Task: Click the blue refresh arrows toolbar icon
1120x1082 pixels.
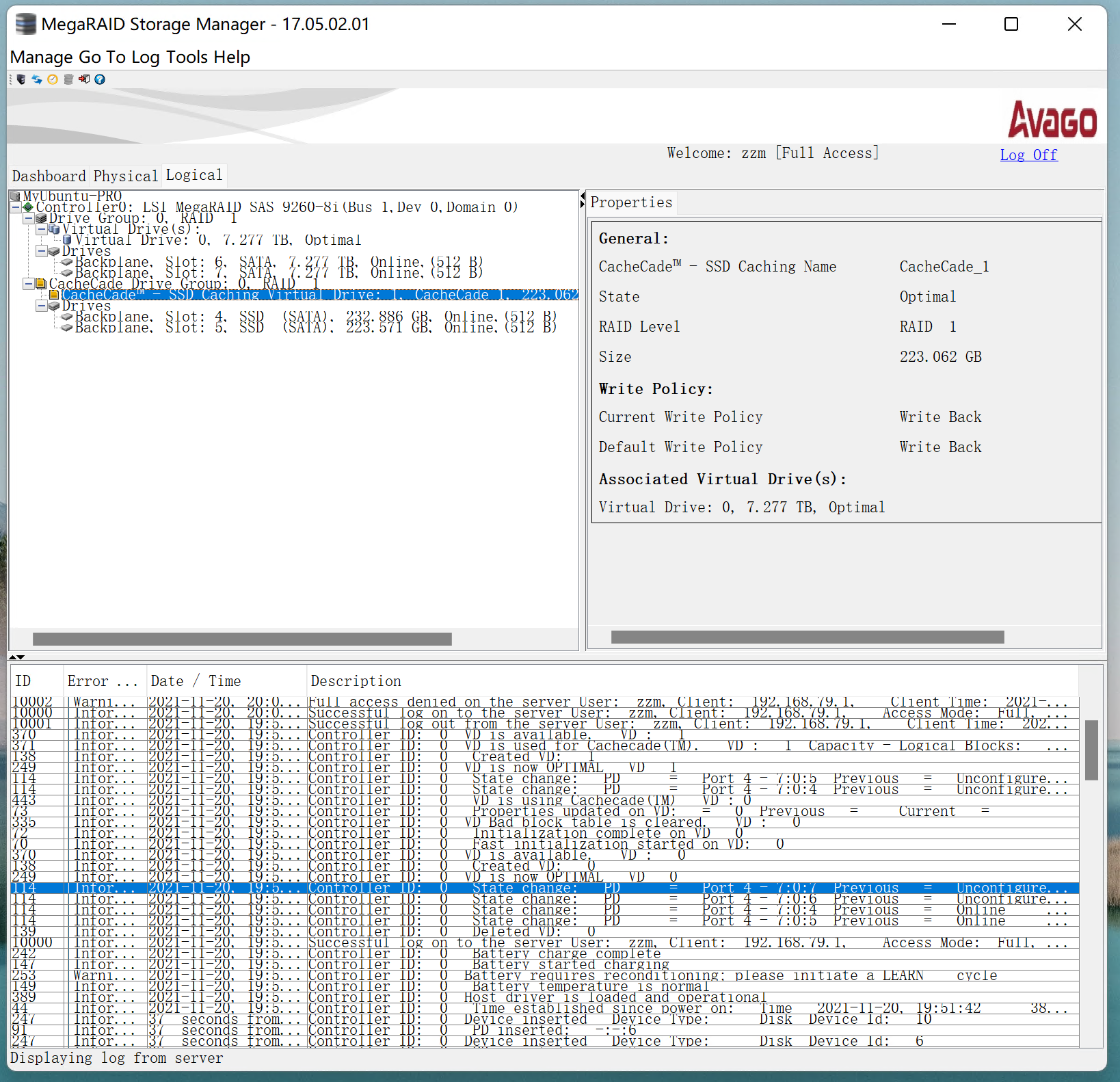Action: [x=37, y=79]
